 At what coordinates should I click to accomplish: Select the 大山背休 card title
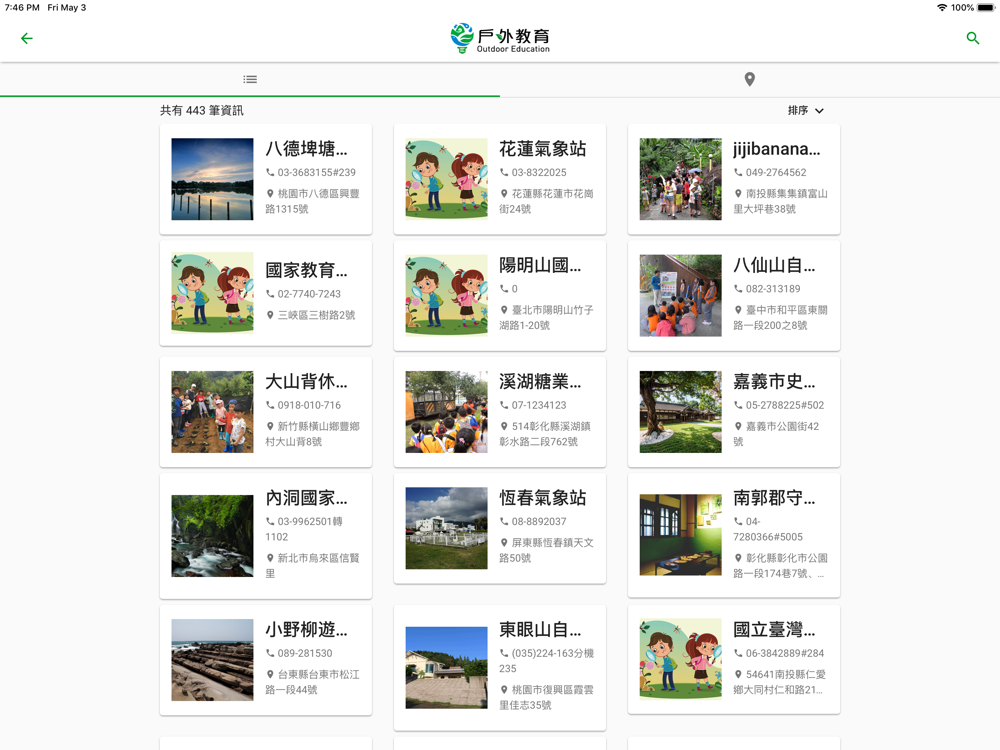click(x=306, y=381)
